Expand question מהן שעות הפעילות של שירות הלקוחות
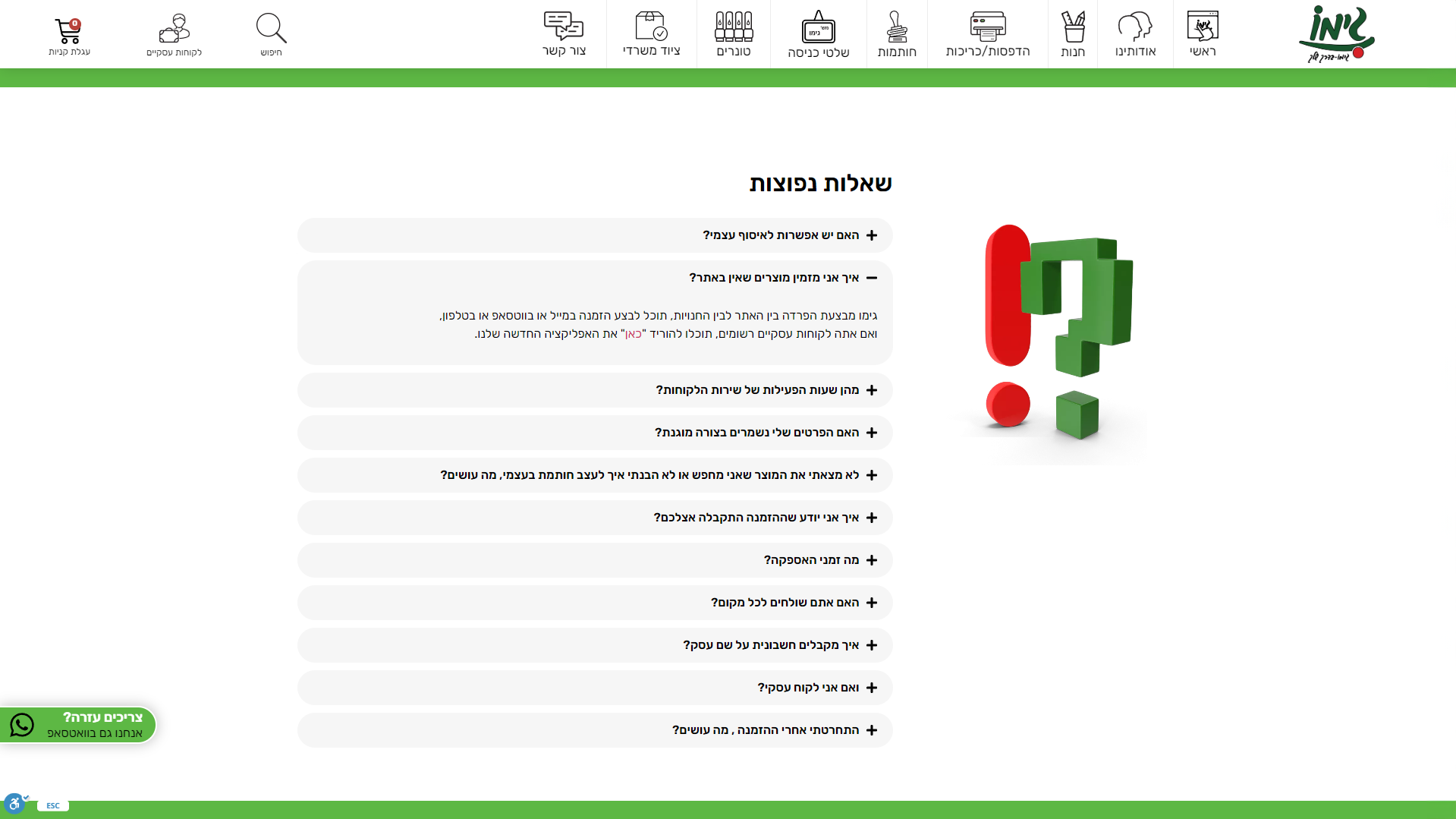 [595, 390]
